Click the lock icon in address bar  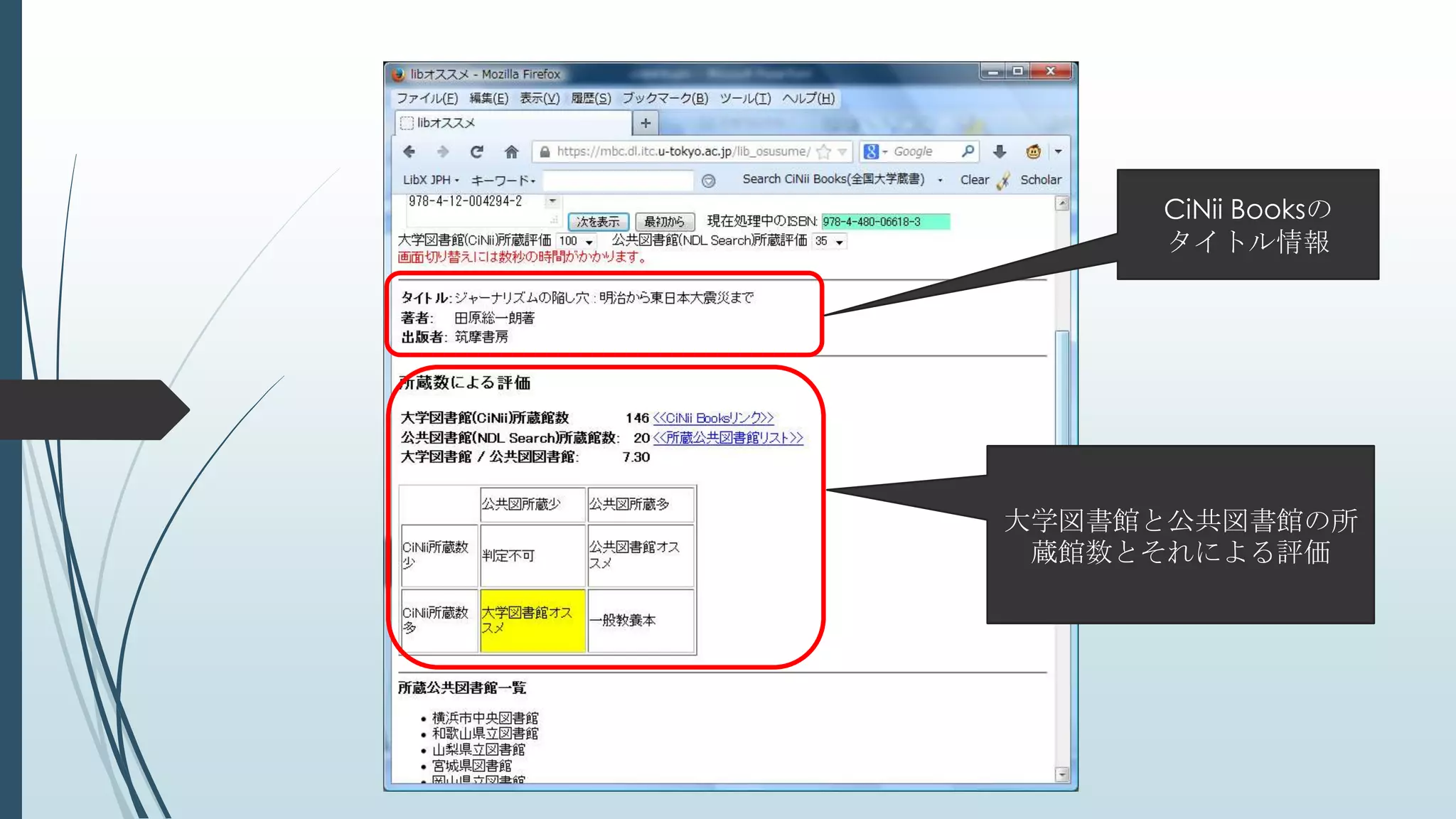click(x=545, y=151)
